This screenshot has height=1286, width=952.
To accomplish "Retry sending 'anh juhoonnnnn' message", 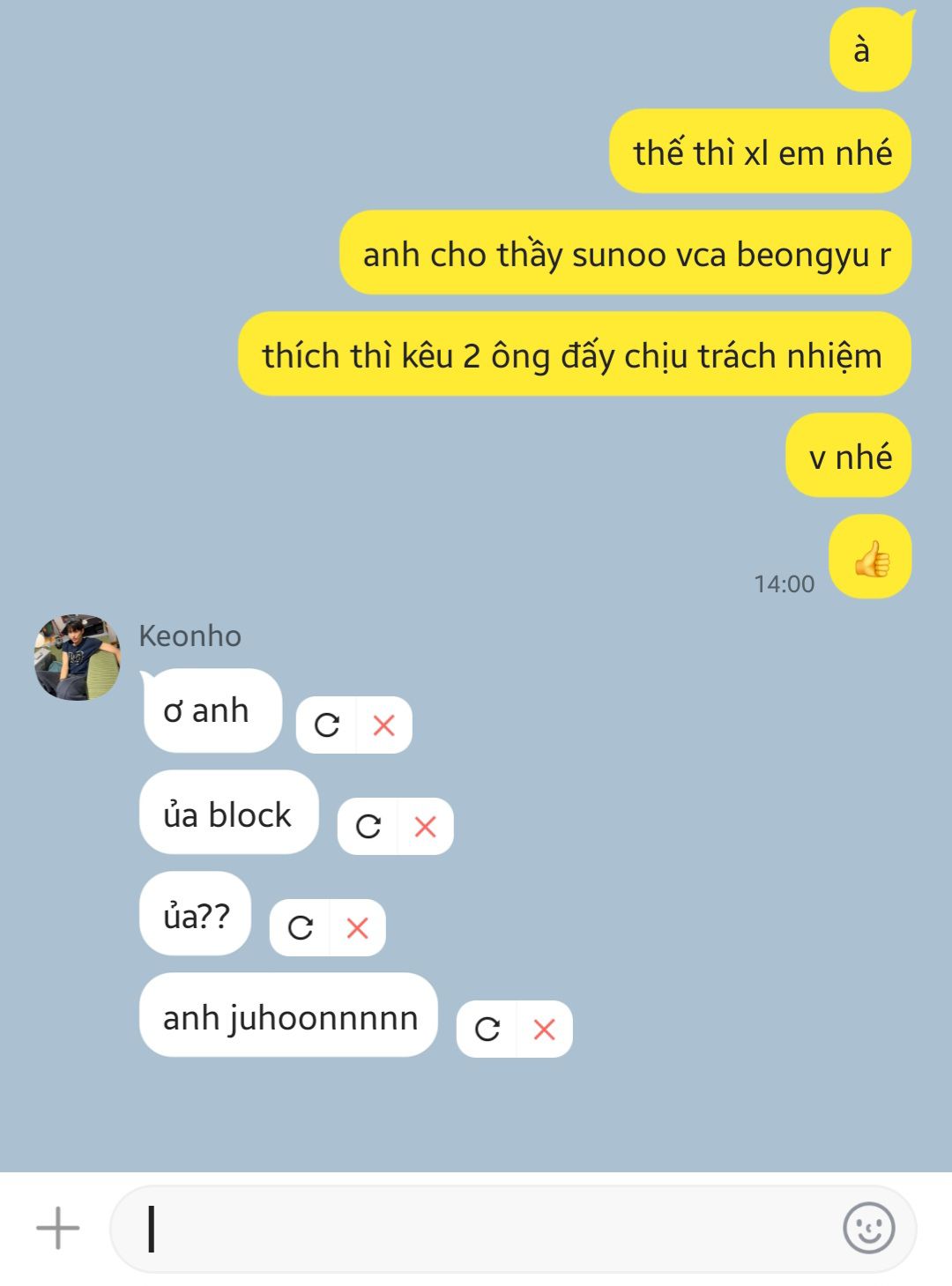I will tap(487, 1030).
